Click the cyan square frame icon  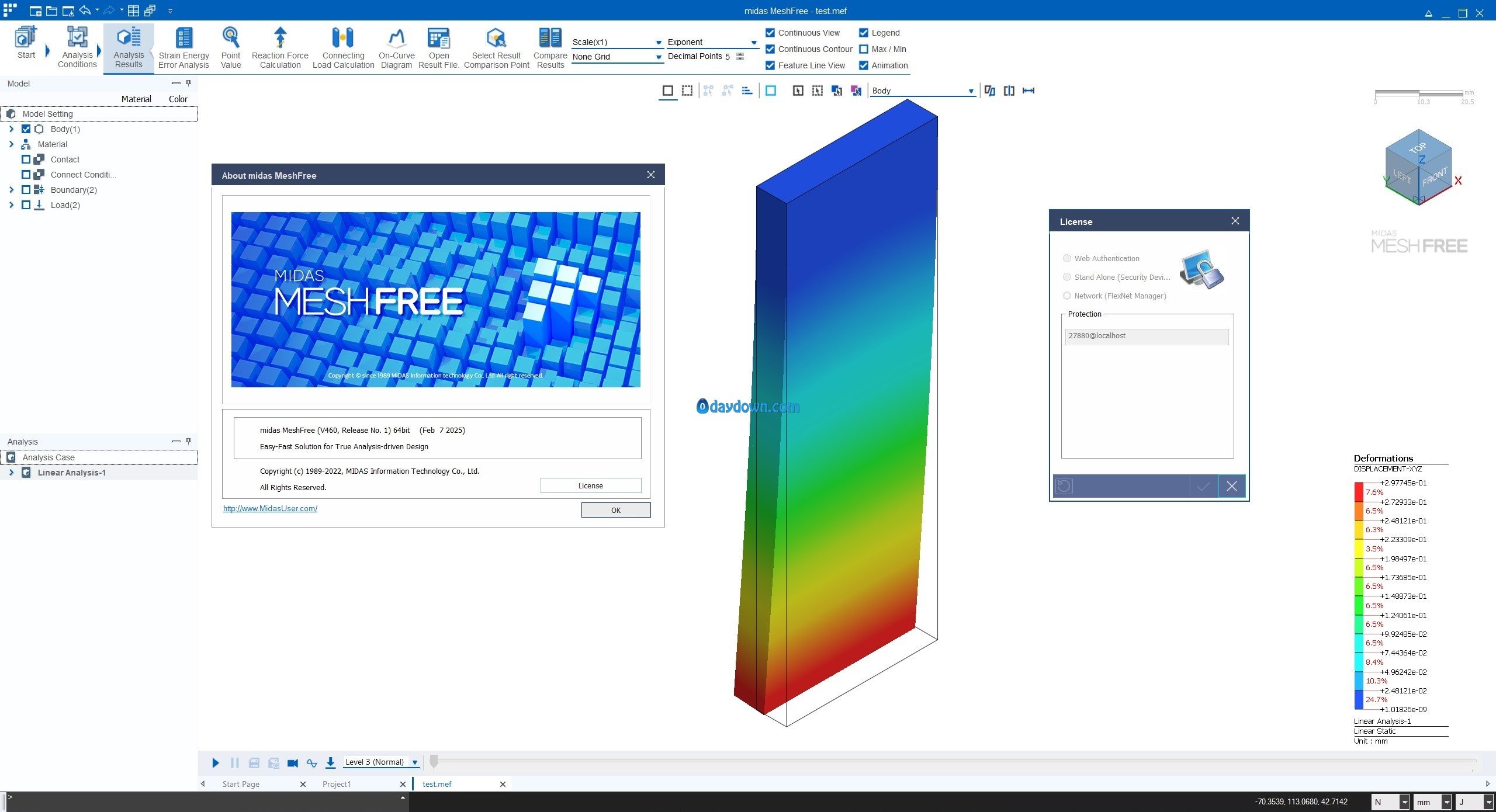click(x=771, y=91)
